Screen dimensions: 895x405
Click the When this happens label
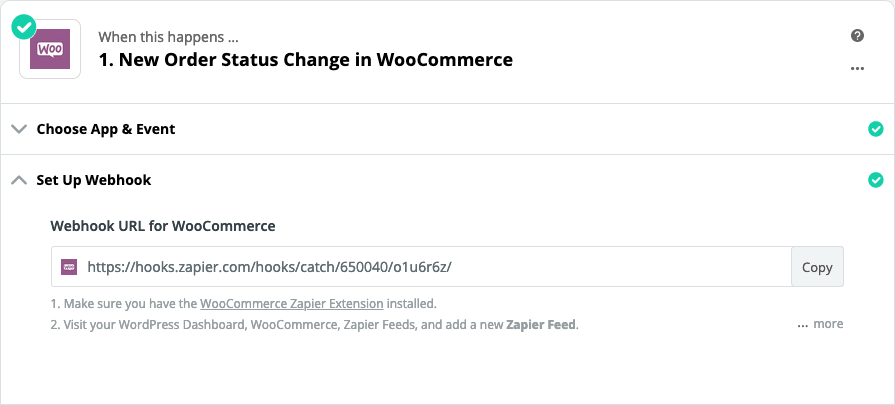pyautogui.click(x=168, y=38)
